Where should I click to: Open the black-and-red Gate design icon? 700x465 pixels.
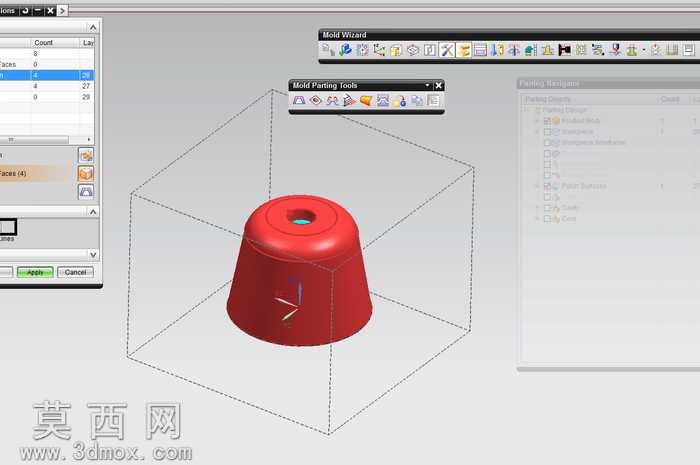565,50
